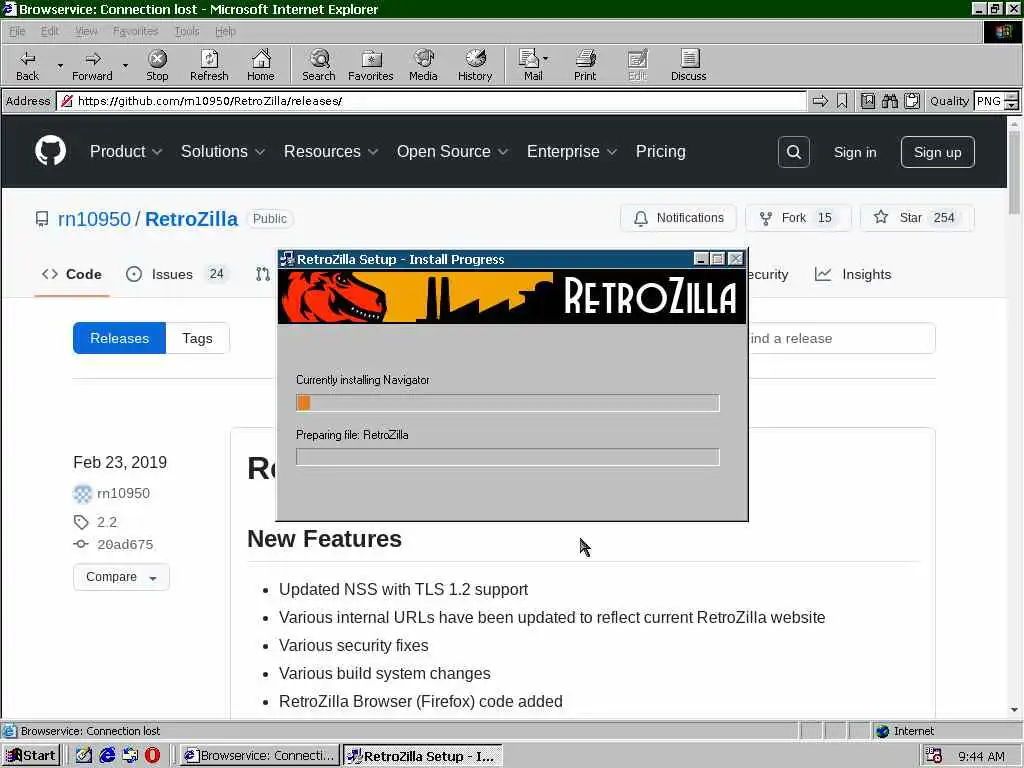The height and width of the screenshot is (768, 1024).
Task: Expand the Solutions menu on GitHub
Action: (x=223, y=152)
